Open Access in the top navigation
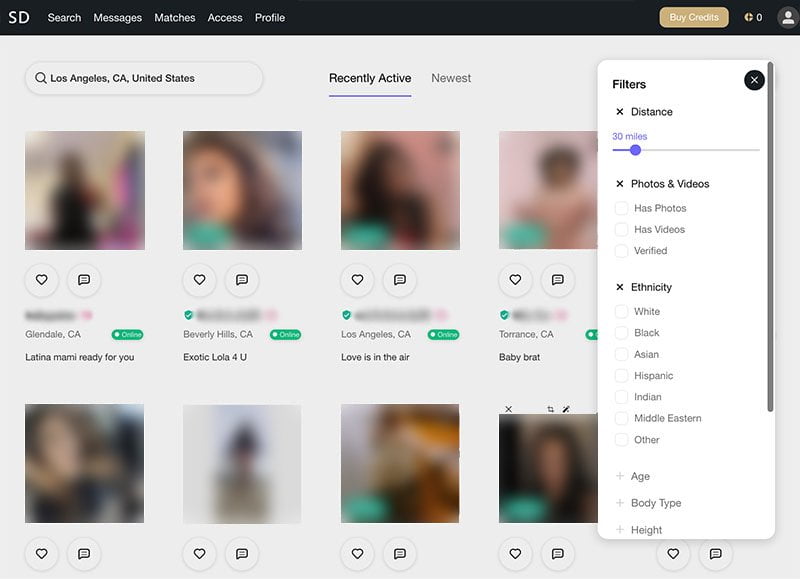800x579 pixels. coord(225,17)
